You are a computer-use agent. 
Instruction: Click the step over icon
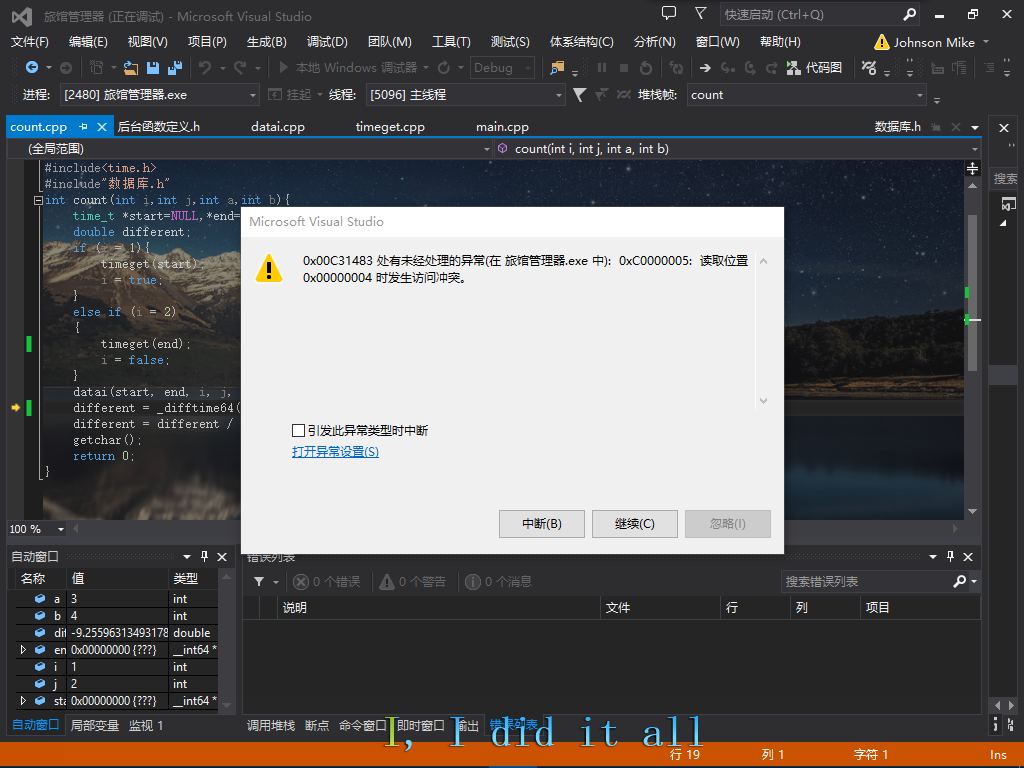pyautogui.click(x=750, y=67)
